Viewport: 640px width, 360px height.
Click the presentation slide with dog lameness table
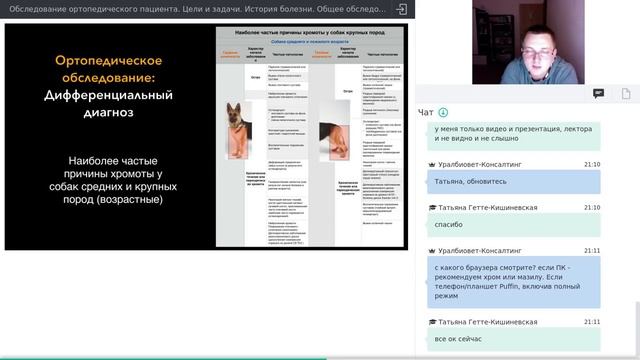(206, 137)
